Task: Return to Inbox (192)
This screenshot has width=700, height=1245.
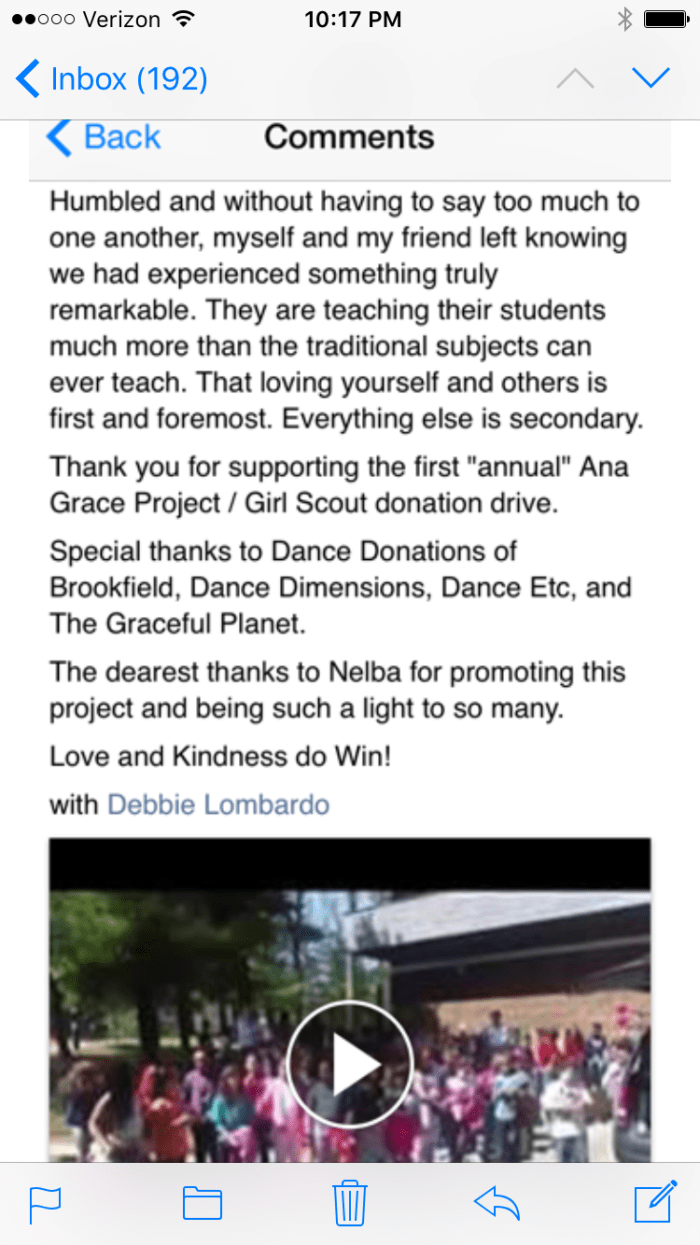Action: [x=112, y=78]
